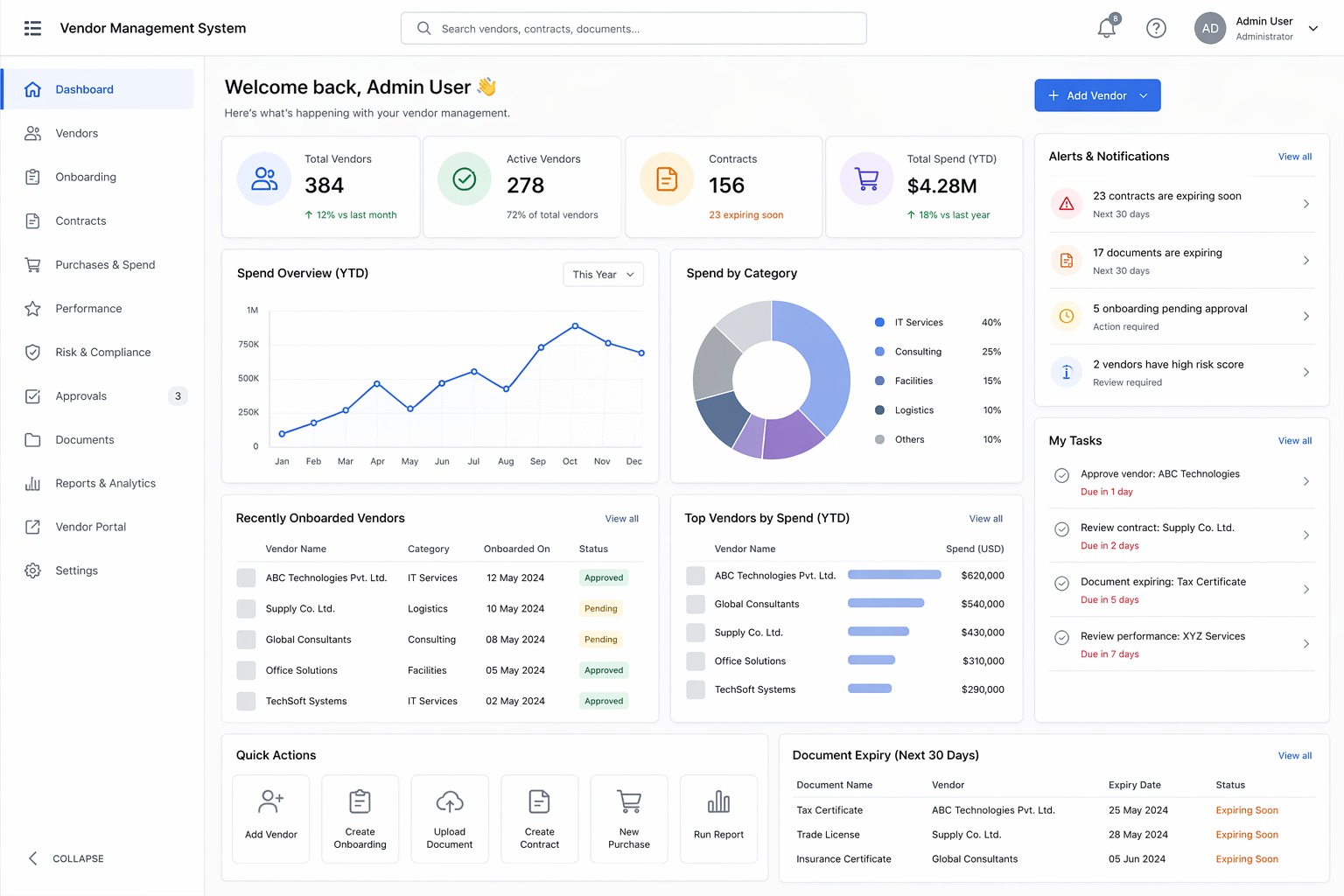Navigate to Contracts in the sidebar
The height and width of the screenshot is (896, 1344).
tap(98, 220)
